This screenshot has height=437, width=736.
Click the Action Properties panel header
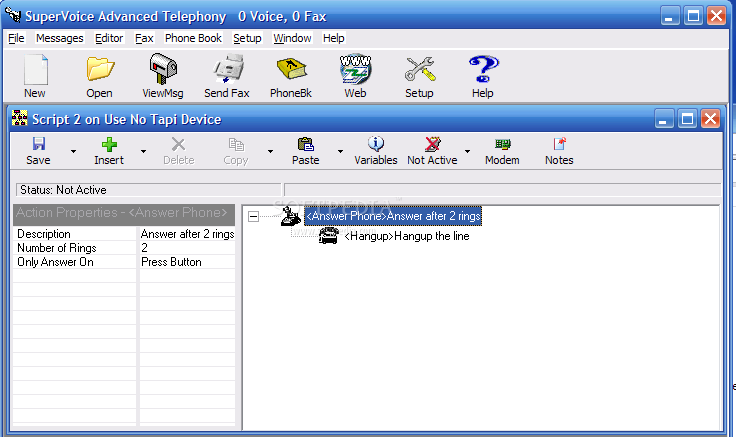(x=124, y=215)
